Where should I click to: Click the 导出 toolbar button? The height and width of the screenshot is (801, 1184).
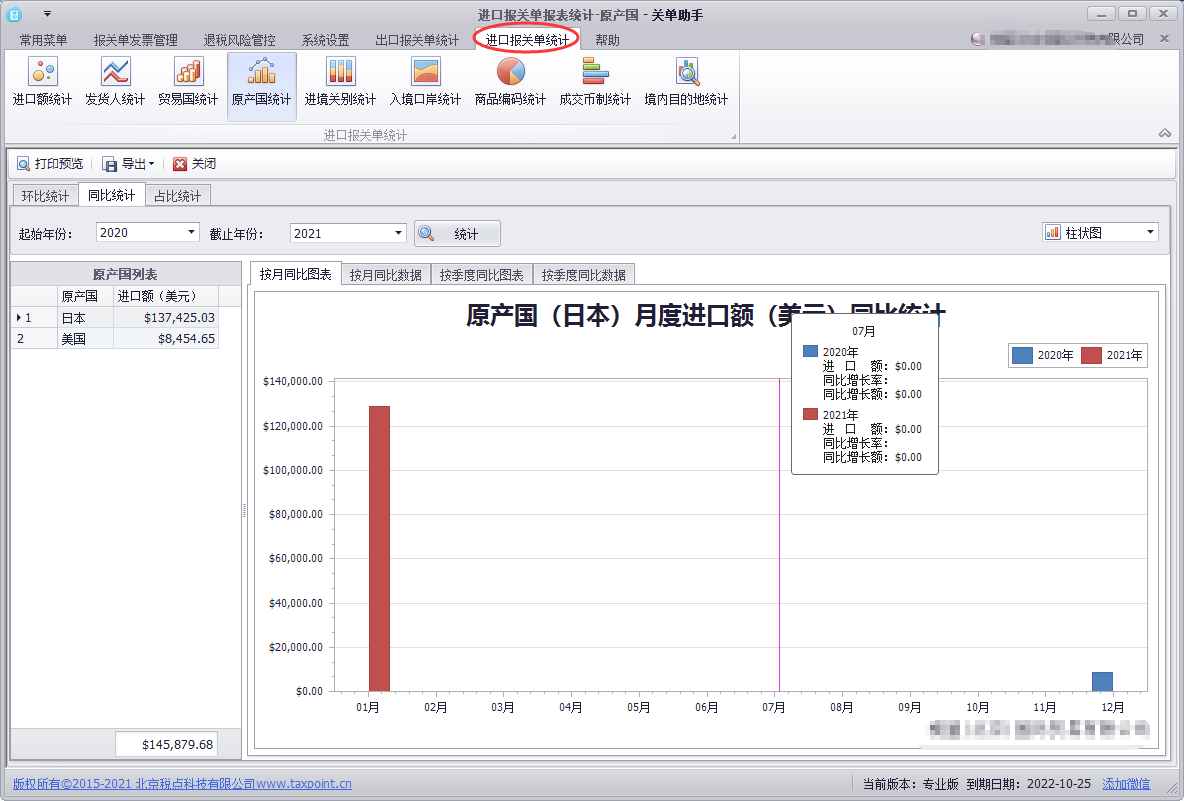(x=128, y=164)
